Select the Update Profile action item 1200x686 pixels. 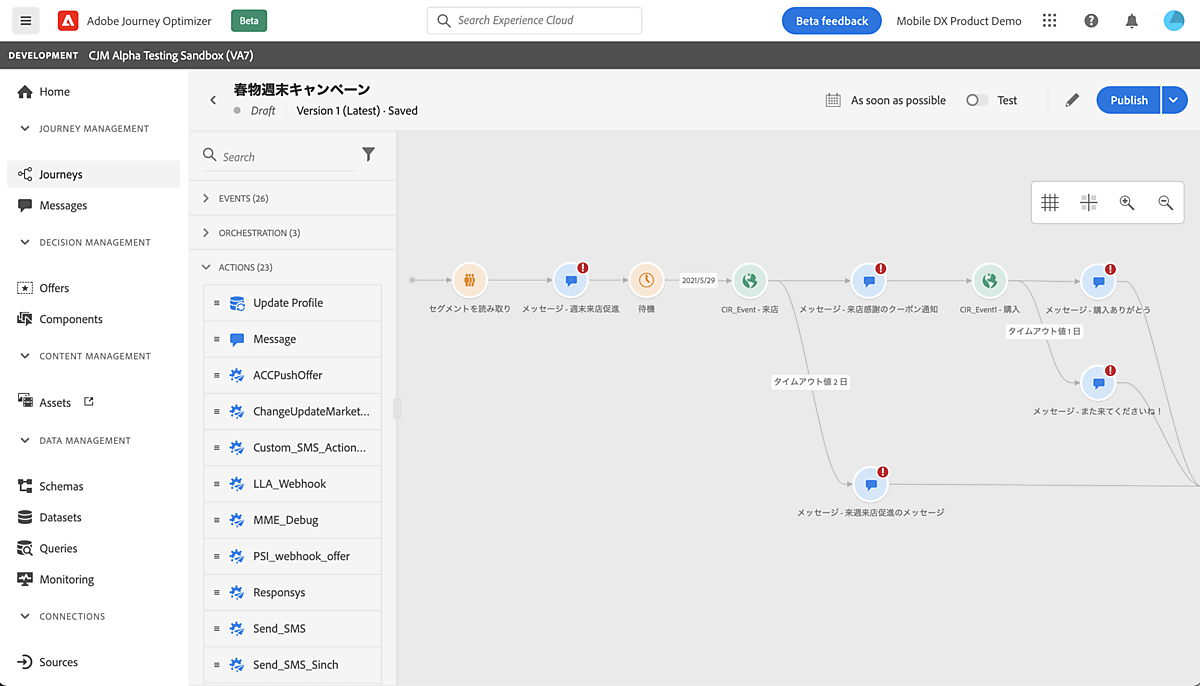(288, 303)
